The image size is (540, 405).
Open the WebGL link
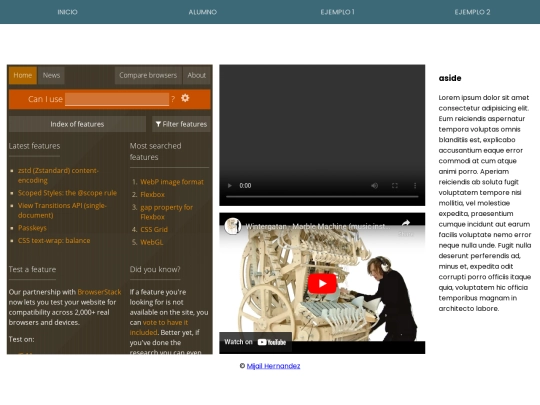pos(152,242)
